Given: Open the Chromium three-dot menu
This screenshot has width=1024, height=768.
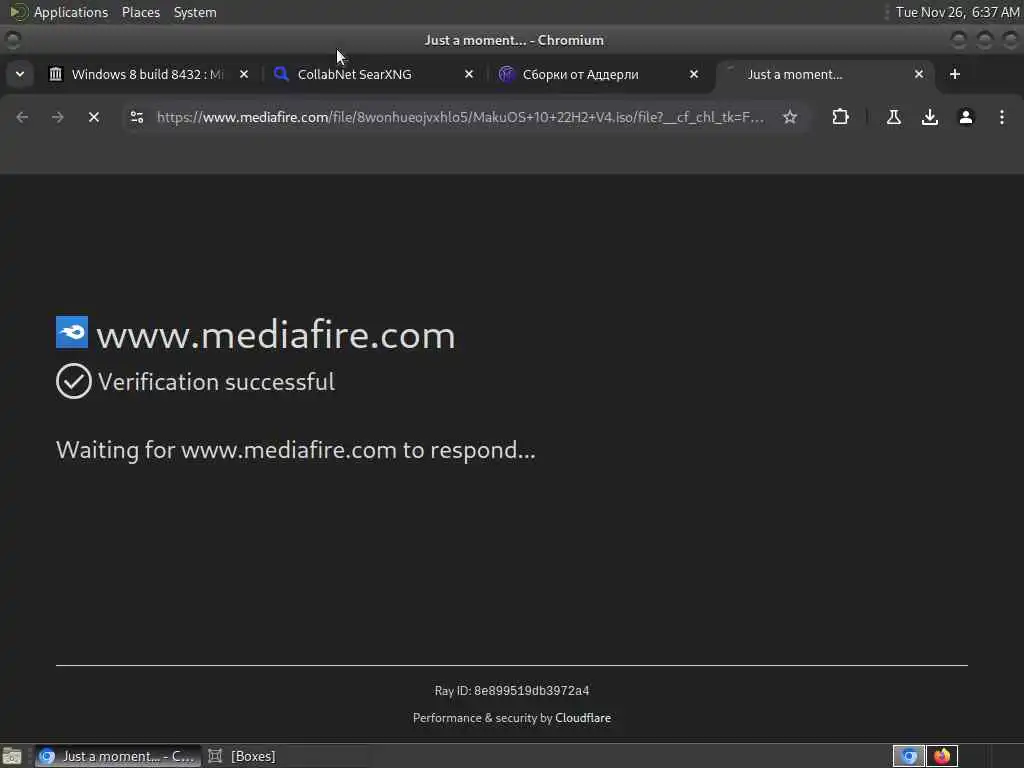Looking at the screenshot, I should point(1002,117).
